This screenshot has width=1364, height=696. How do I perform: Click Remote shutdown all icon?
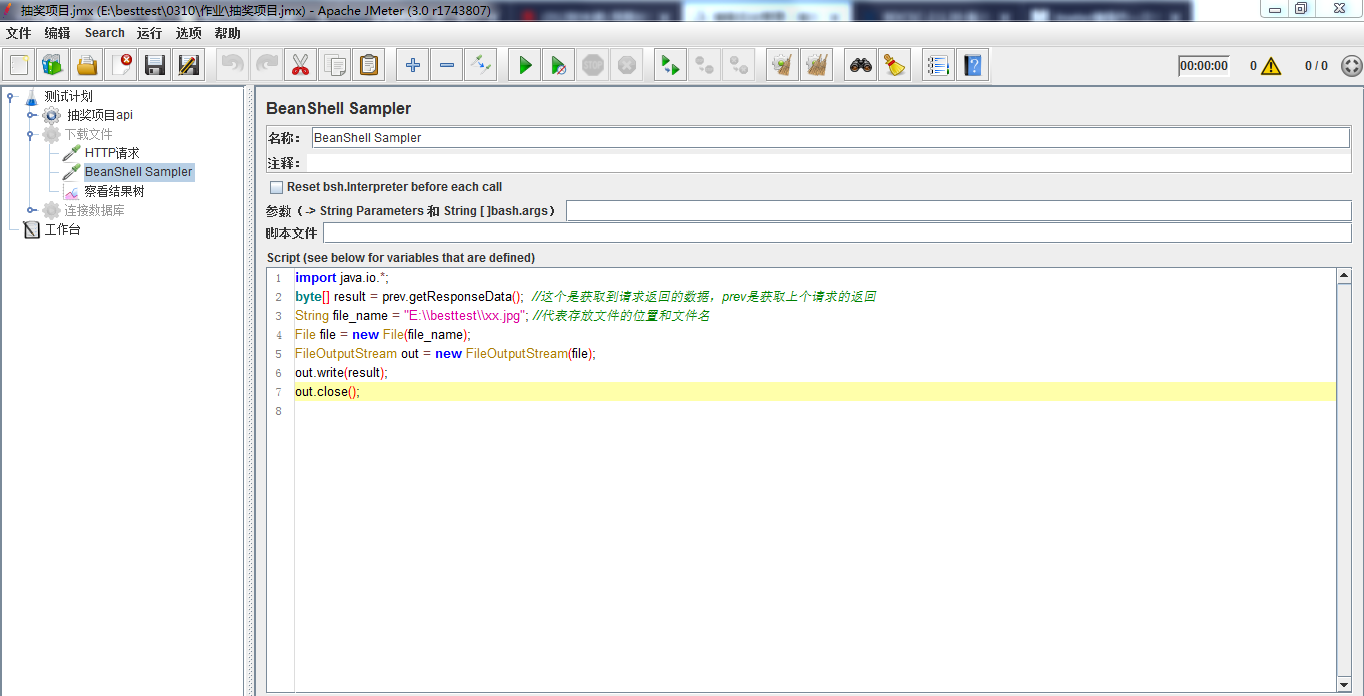739,66
